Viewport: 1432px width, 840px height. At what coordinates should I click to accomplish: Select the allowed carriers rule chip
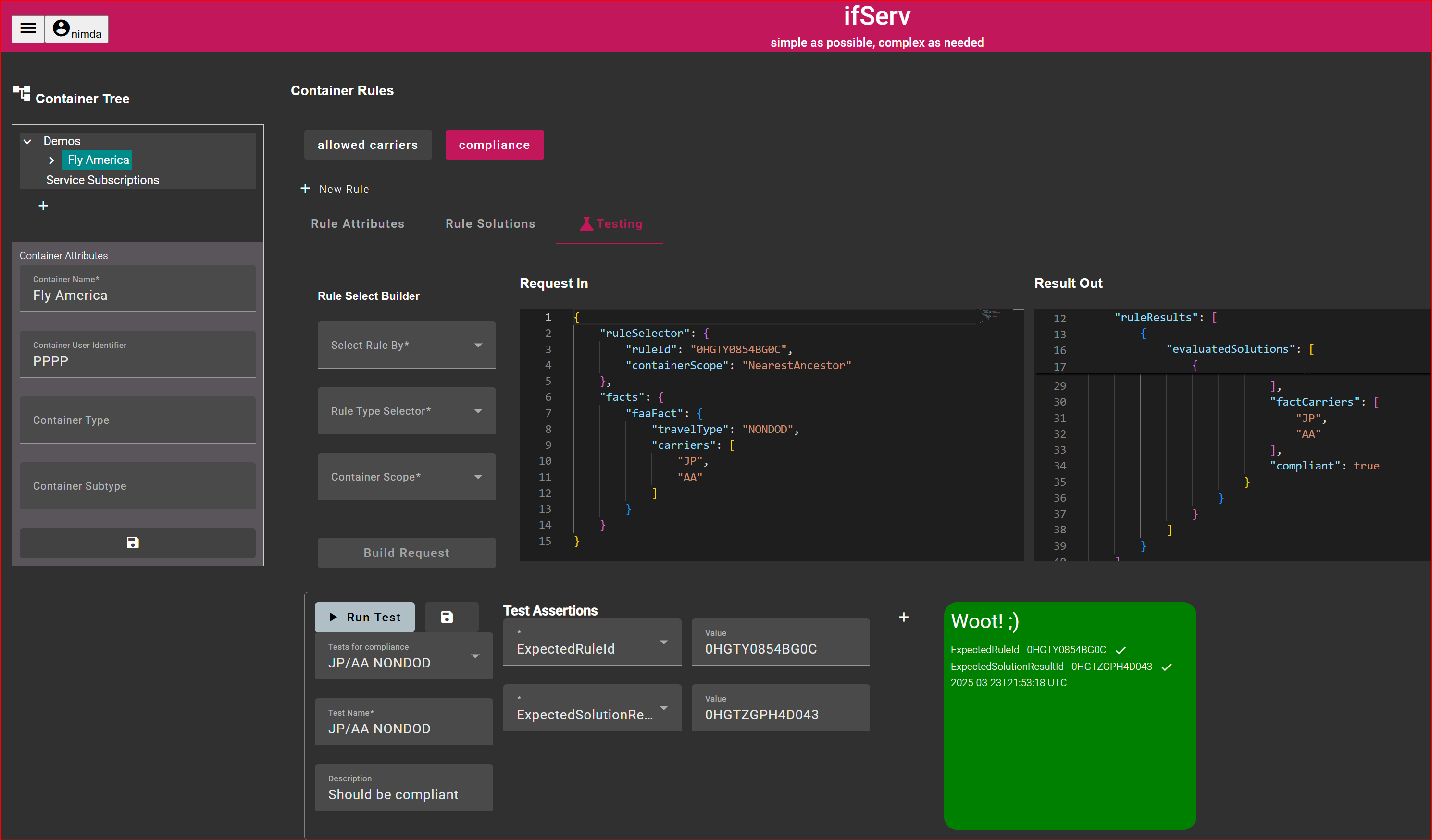coord(368,145)
